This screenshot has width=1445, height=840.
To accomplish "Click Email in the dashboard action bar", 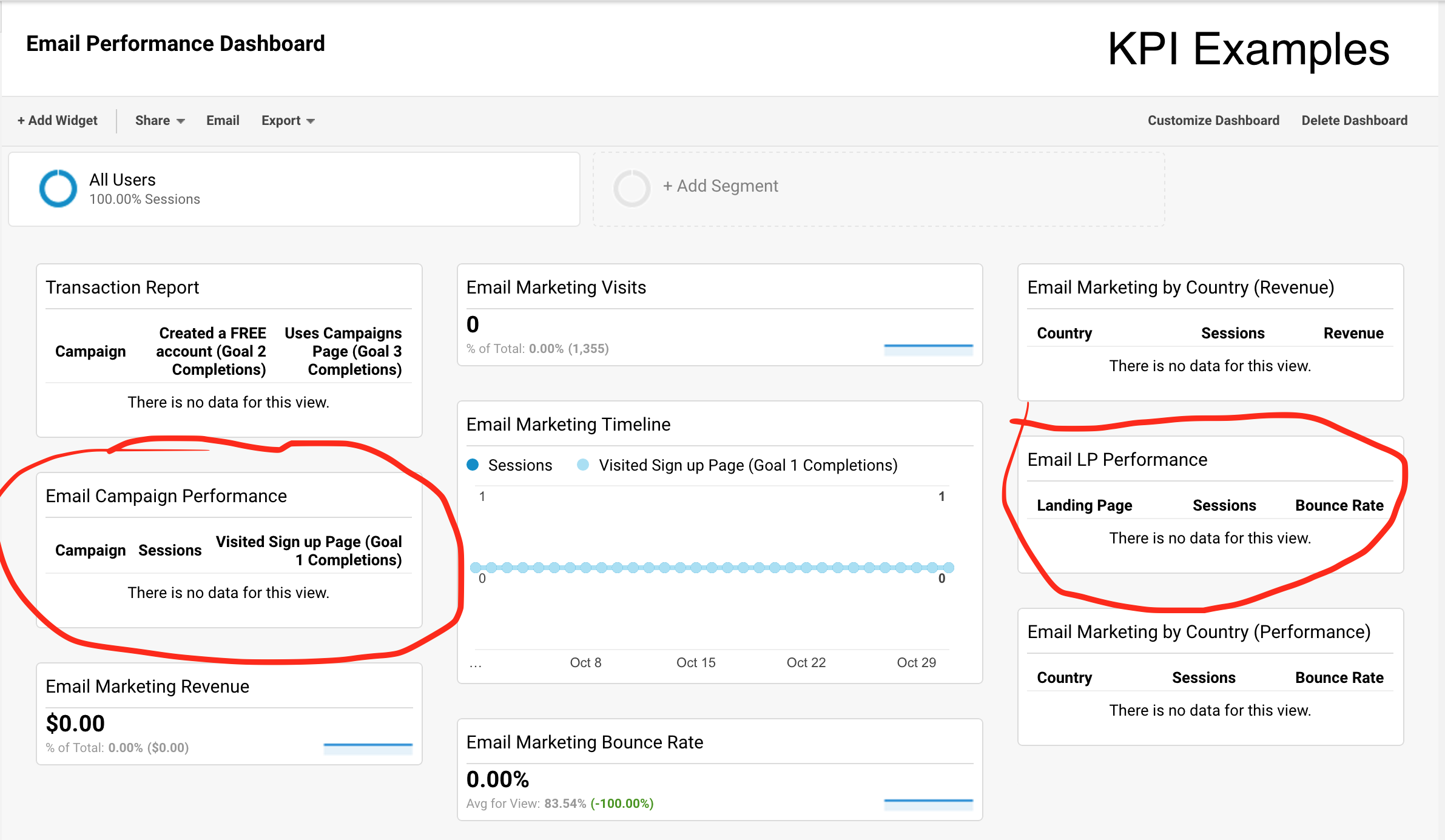I will (223, 120).
